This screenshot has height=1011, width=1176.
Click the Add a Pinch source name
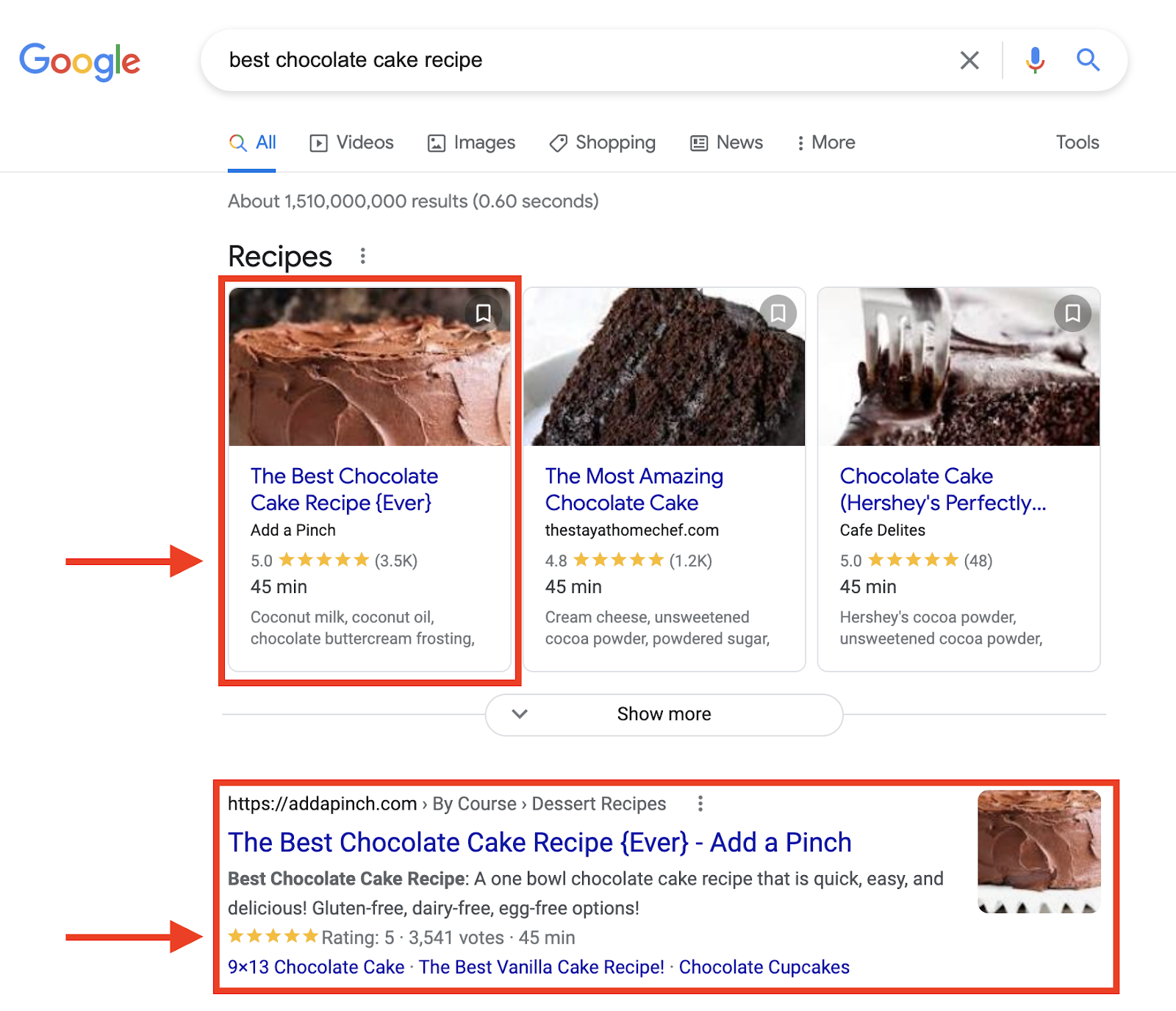293,530
